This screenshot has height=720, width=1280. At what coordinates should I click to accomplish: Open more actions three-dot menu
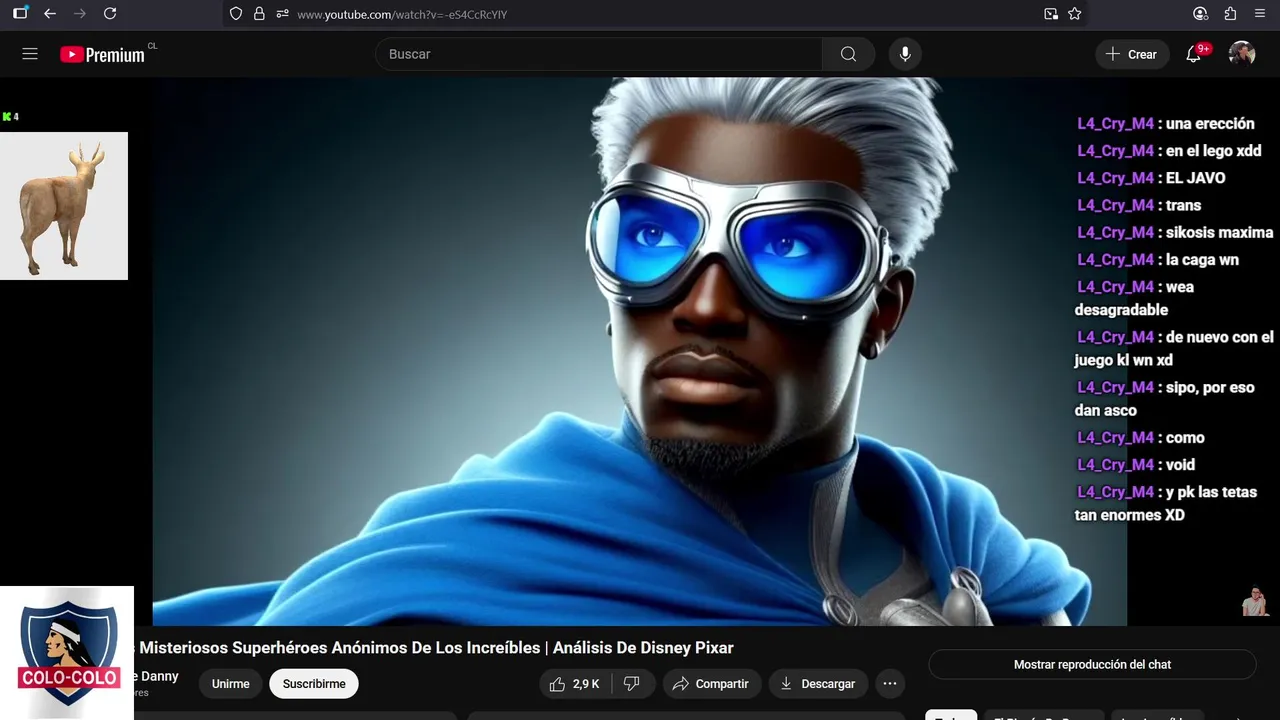tap(890, 684)
